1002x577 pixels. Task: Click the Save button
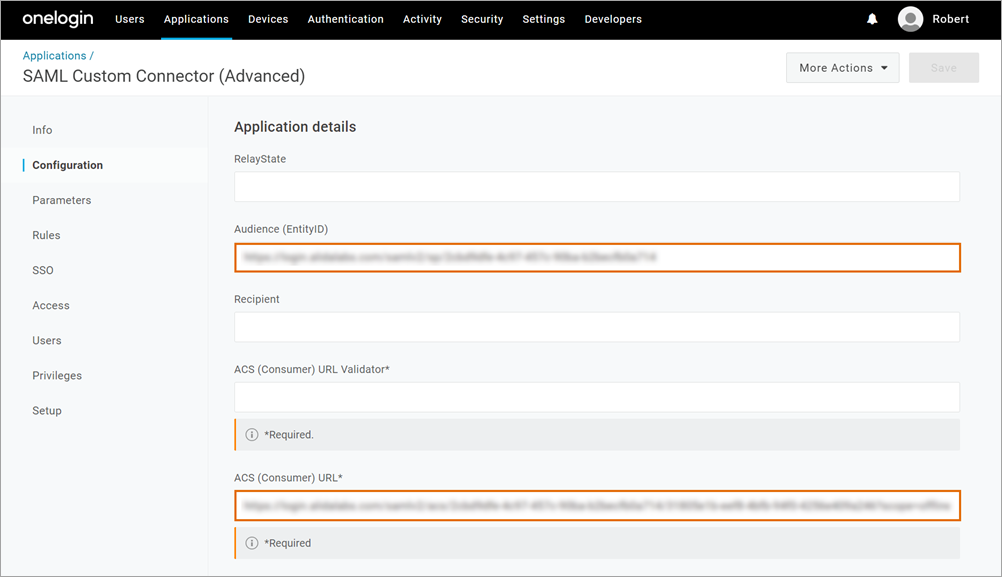pyautogui.click(x=943, y=67)
